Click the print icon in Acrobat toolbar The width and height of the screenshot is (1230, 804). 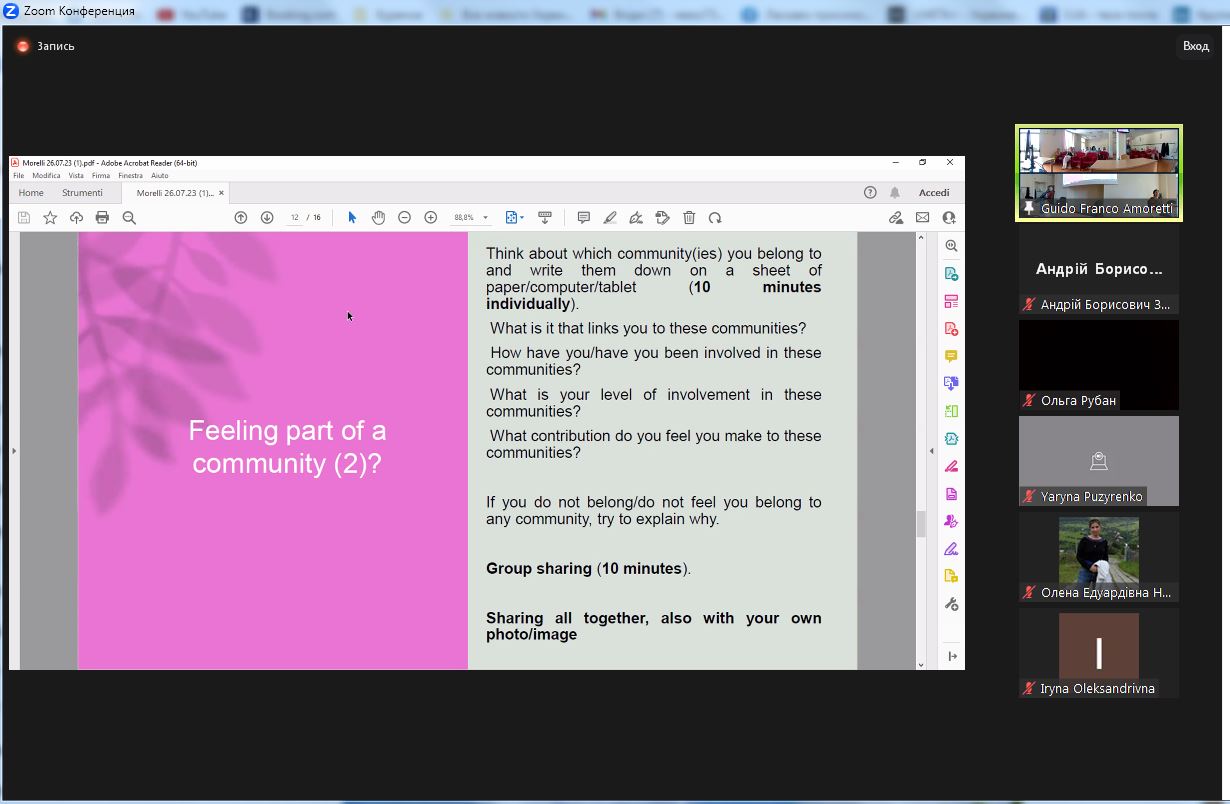[102, 218]
